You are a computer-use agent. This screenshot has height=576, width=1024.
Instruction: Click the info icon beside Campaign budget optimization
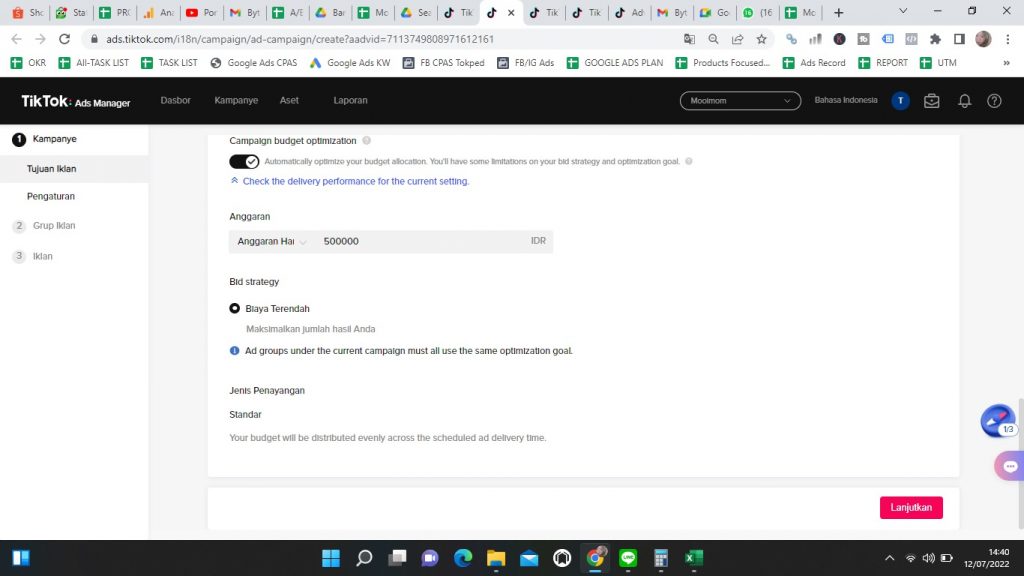coord(367,141)
